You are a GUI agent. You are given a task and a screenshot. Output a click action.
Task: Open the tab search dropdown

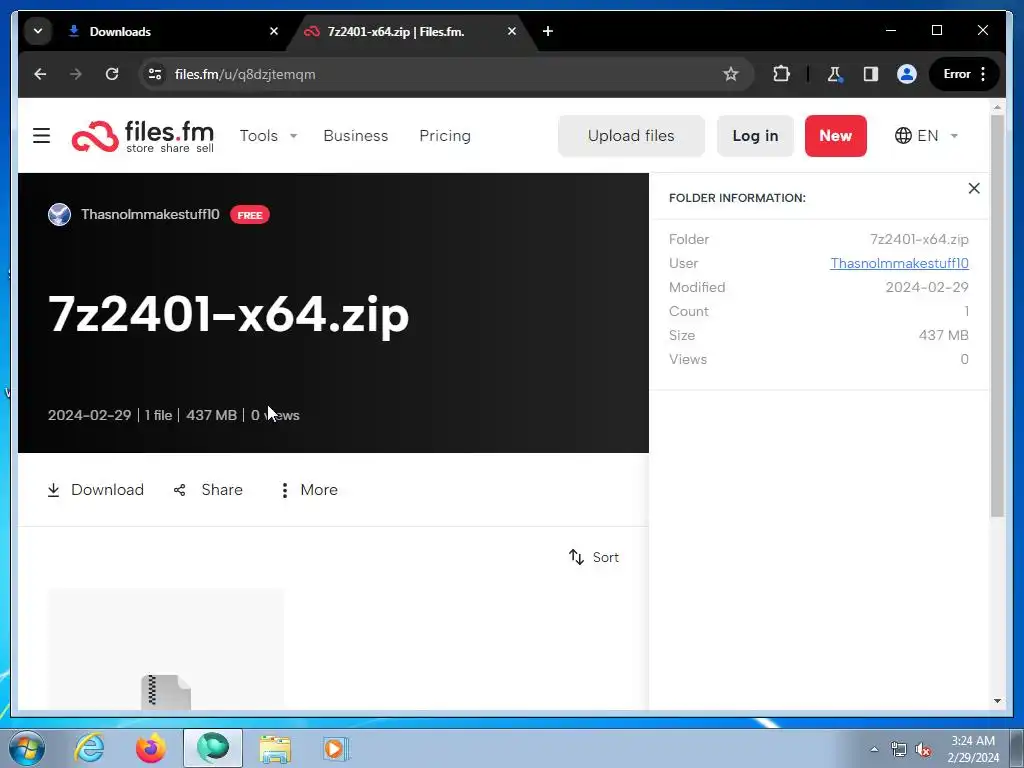[x=38, y=31]
